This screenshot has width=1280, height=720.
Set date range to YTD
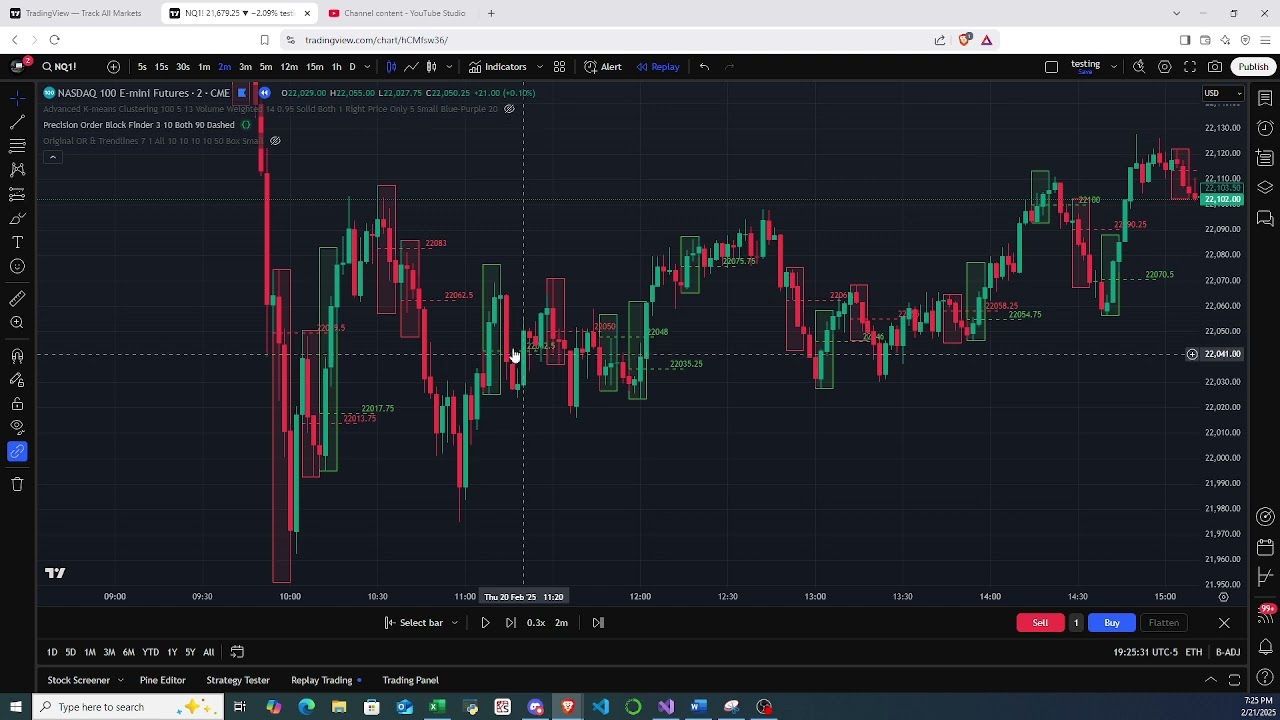coord(150,652)
